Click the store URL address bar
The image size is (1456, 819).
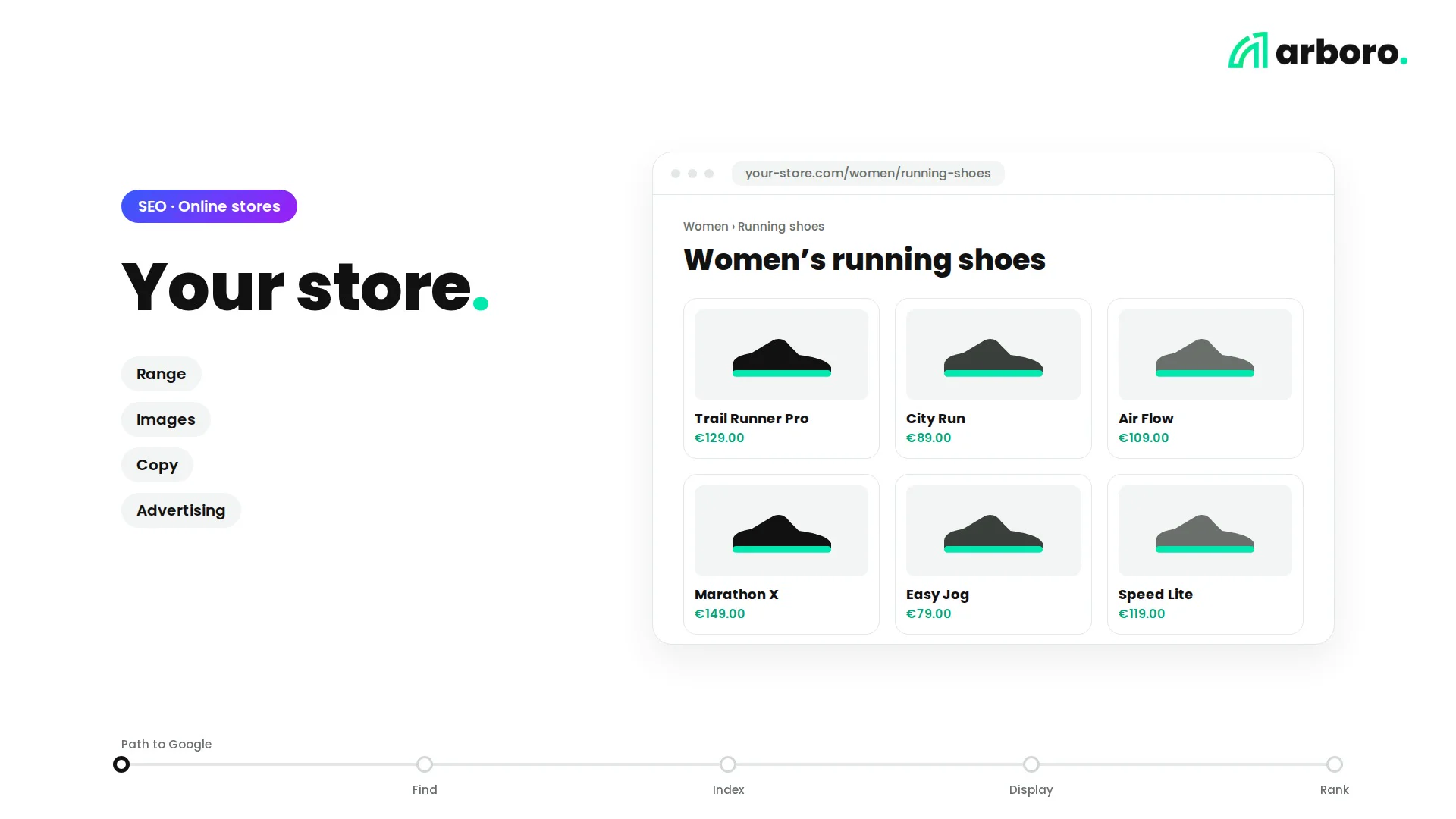coord(868,173)
